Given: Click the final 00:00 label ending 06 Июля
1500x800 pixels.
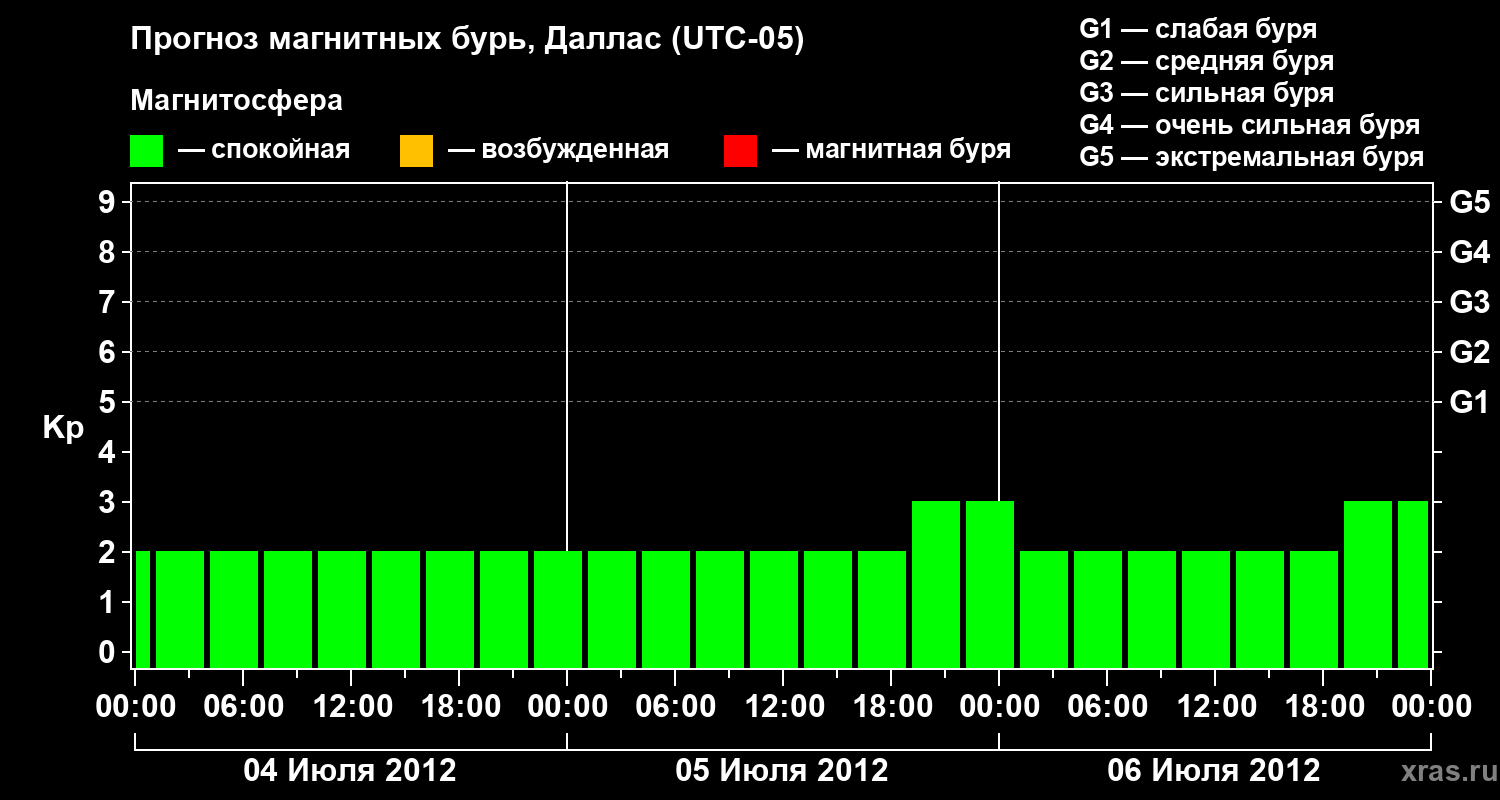Looking at the screenshot, I should tap(1432, 706).
